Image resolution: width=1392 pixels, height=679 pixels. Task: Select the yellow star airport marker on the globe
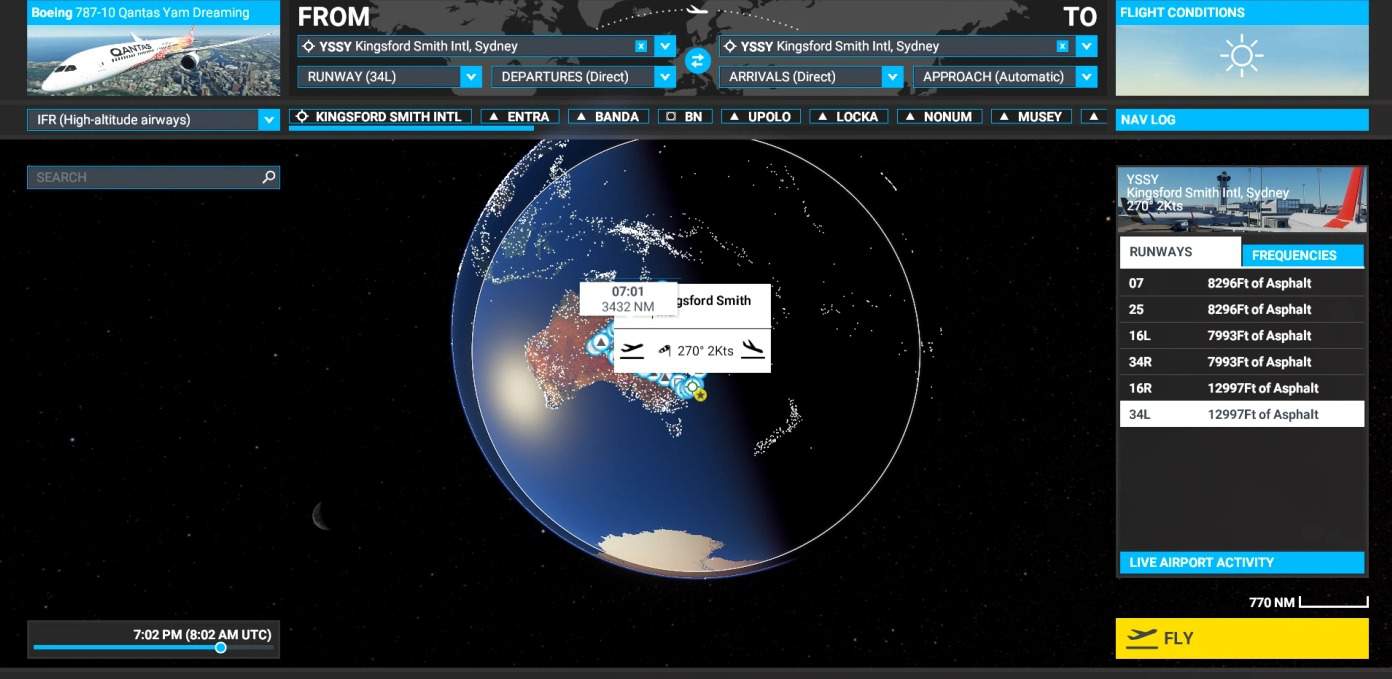[700, 395]
